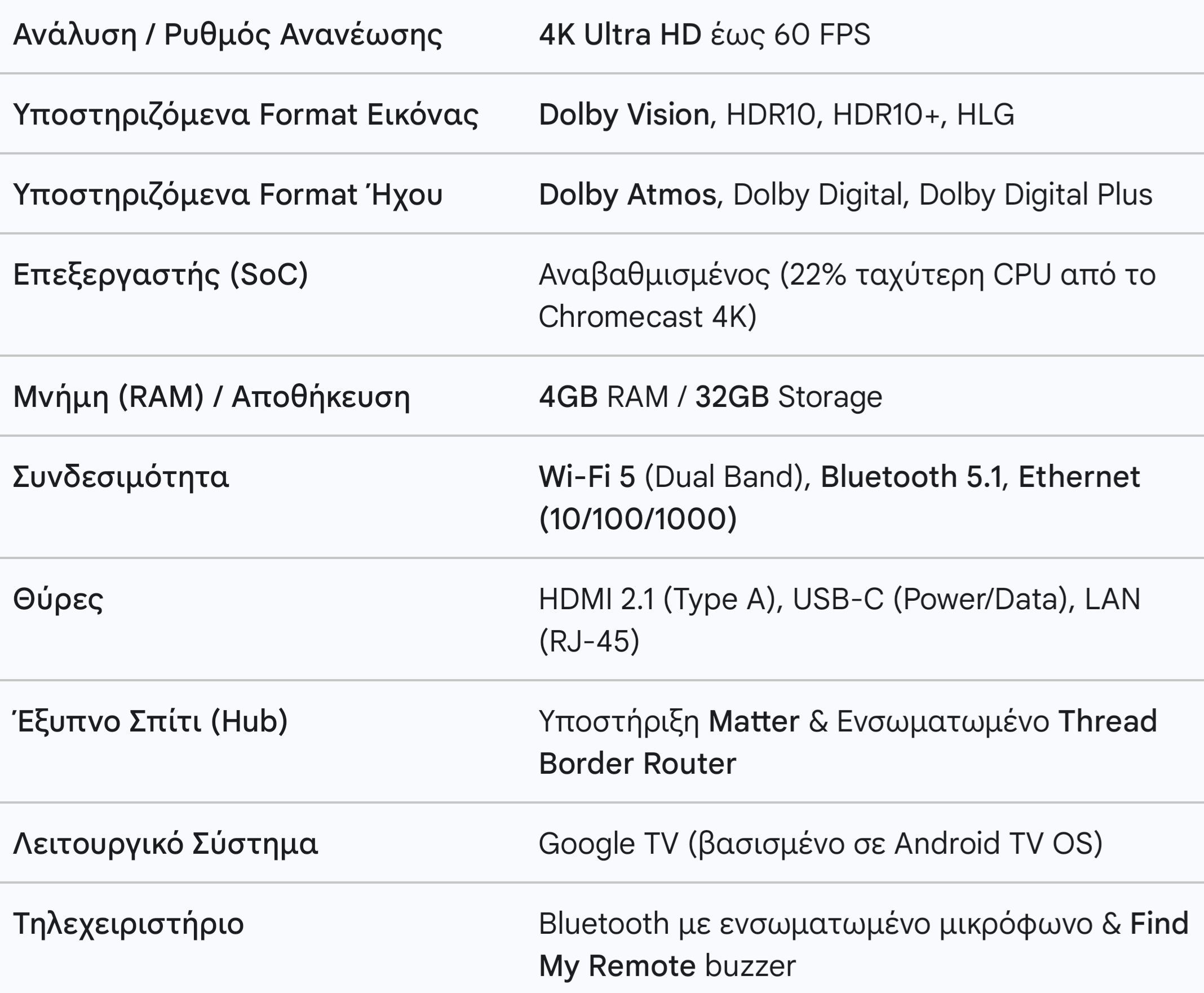This screenshot has width=1204, height=993.
Task: Click the 'Ανάλυση / Ρυθμός Ανανέωσης' label
Action: click(x=228, y=35)
